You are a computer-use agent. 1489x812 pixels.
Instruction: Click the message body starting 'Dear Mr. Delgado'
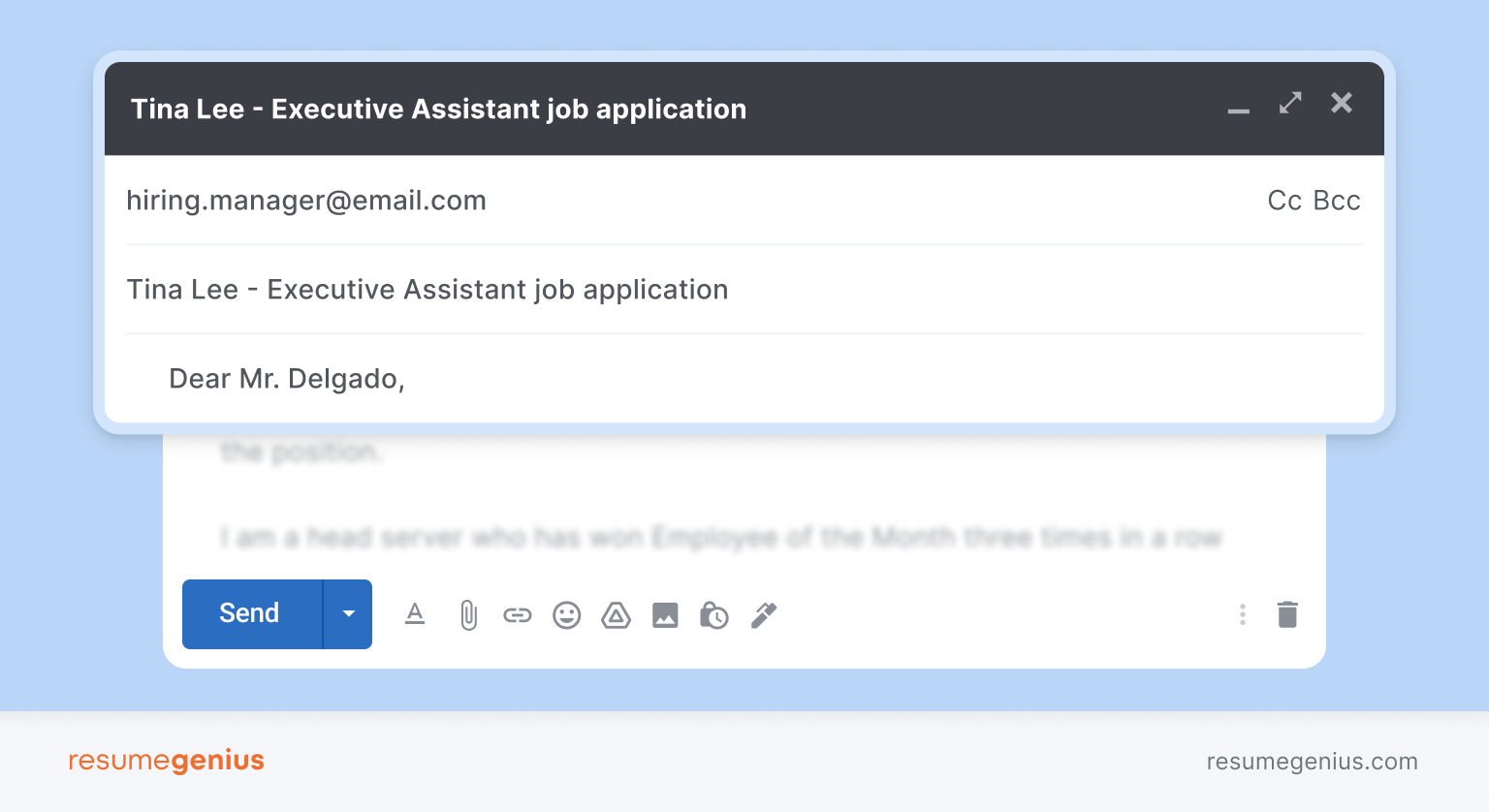coord(287,379)
